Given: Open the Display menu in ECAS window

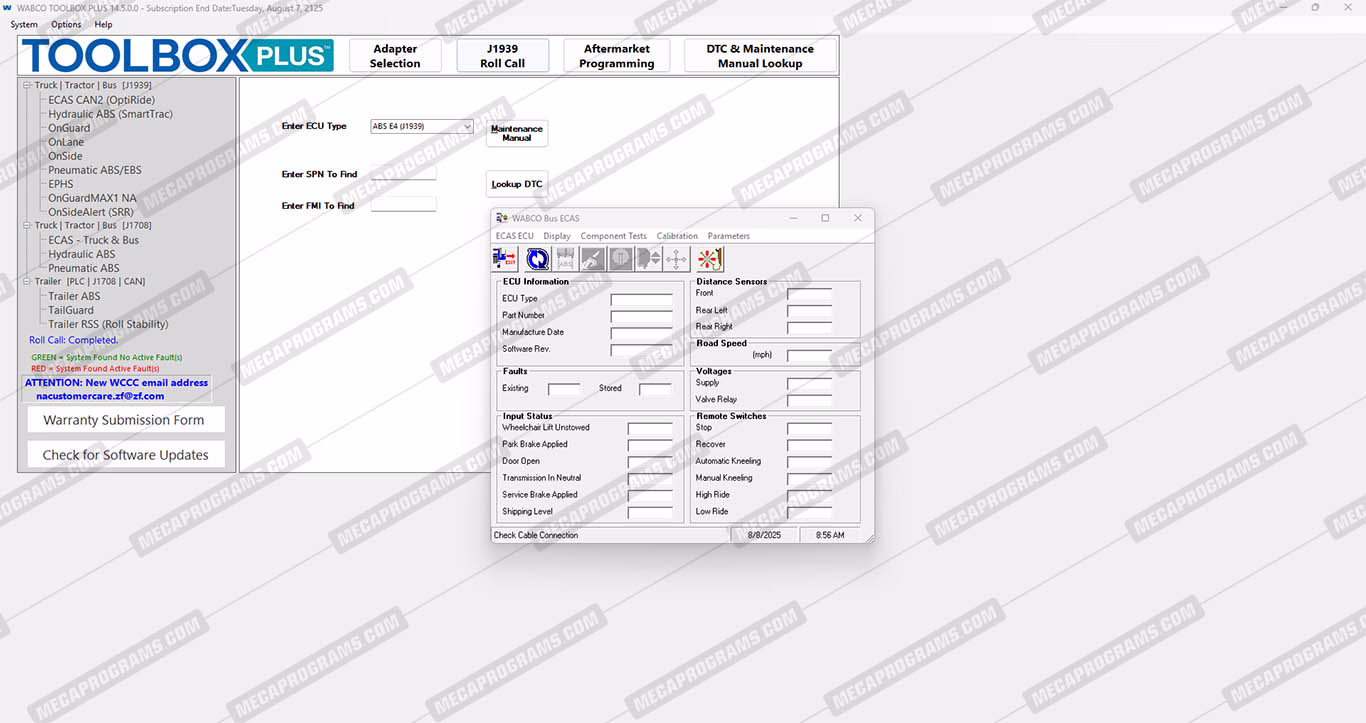Looking at the screenshot, I should pos(557,236).
